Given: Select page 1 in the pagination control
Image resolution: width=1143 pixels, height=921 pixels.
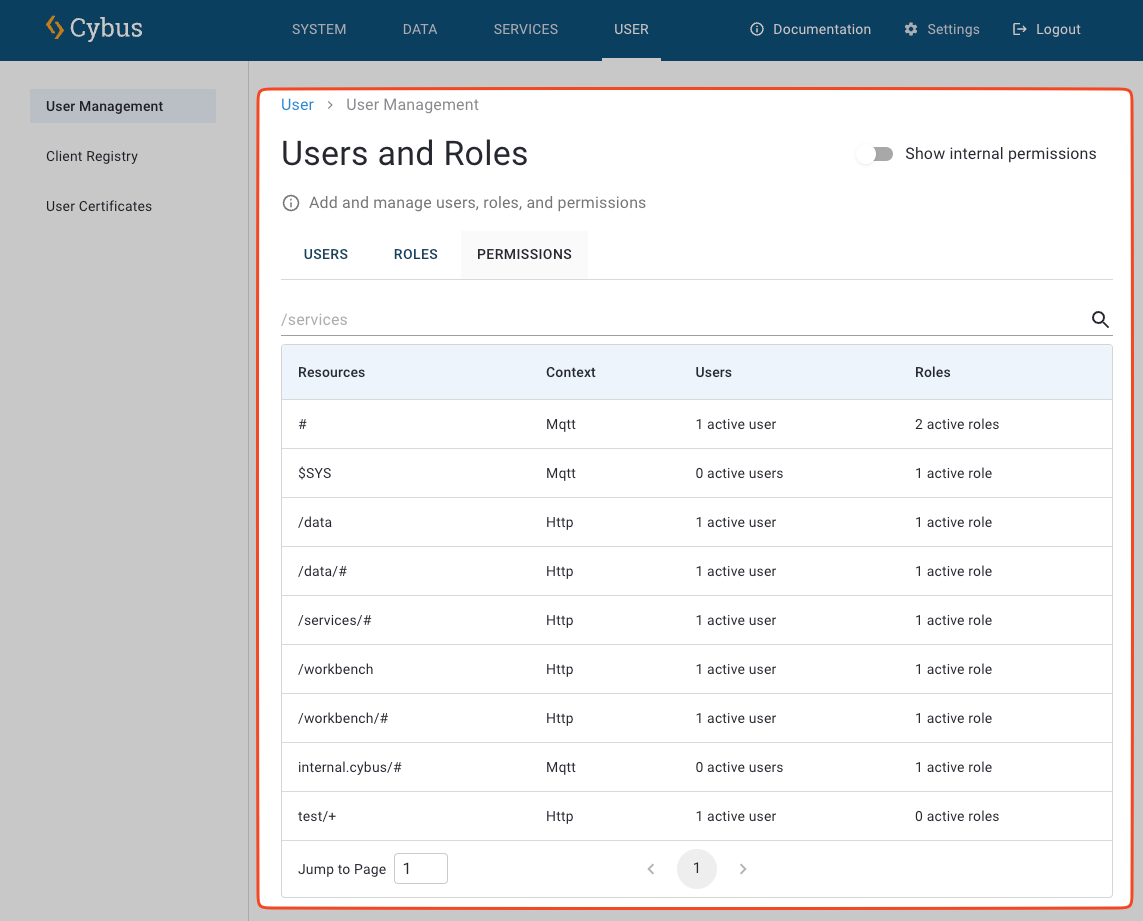Looking at the screenshot, I should (697, 869).
